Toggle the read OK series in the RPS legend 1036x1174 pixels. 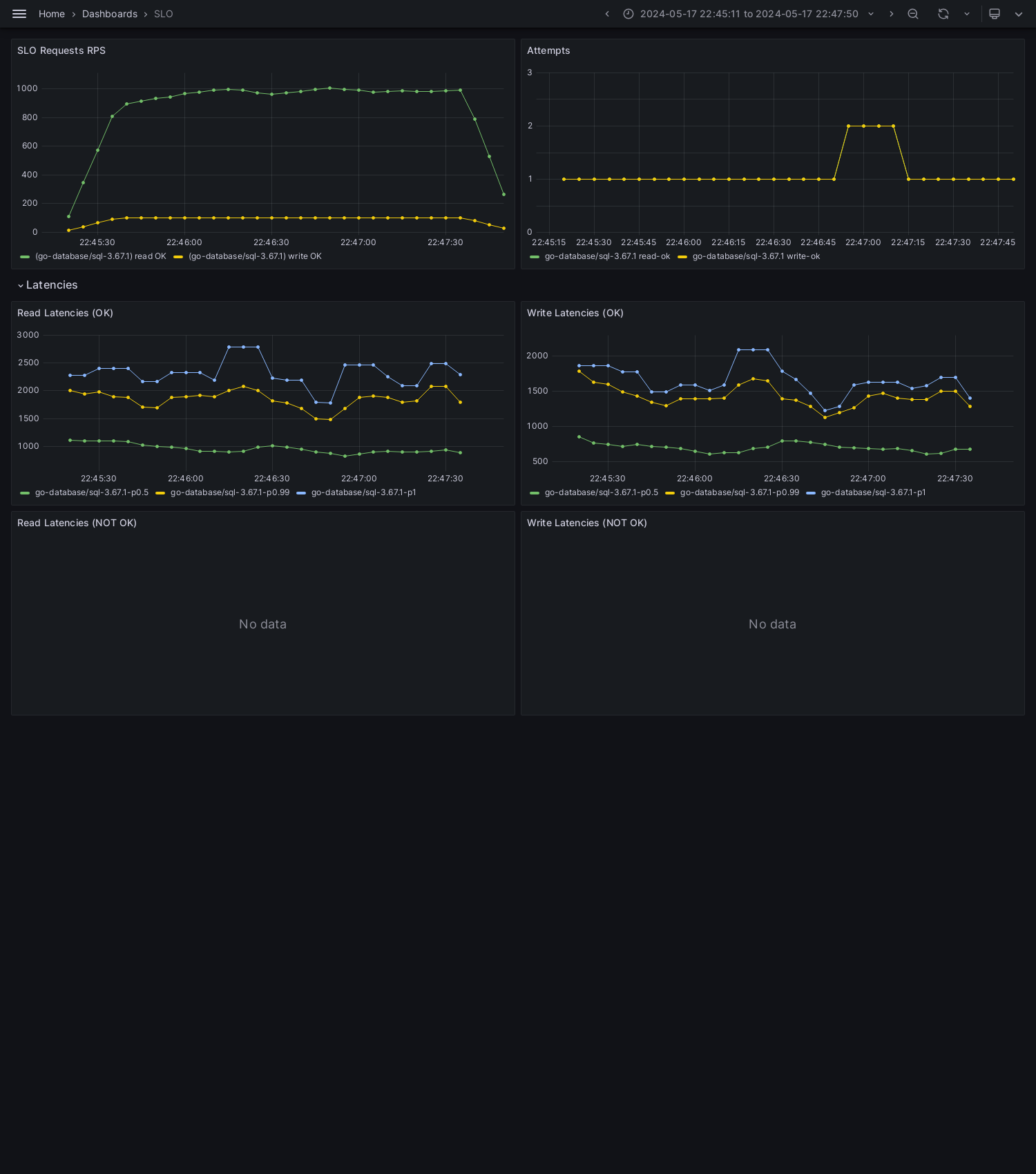pyautogui.click(x=101, y=256)
